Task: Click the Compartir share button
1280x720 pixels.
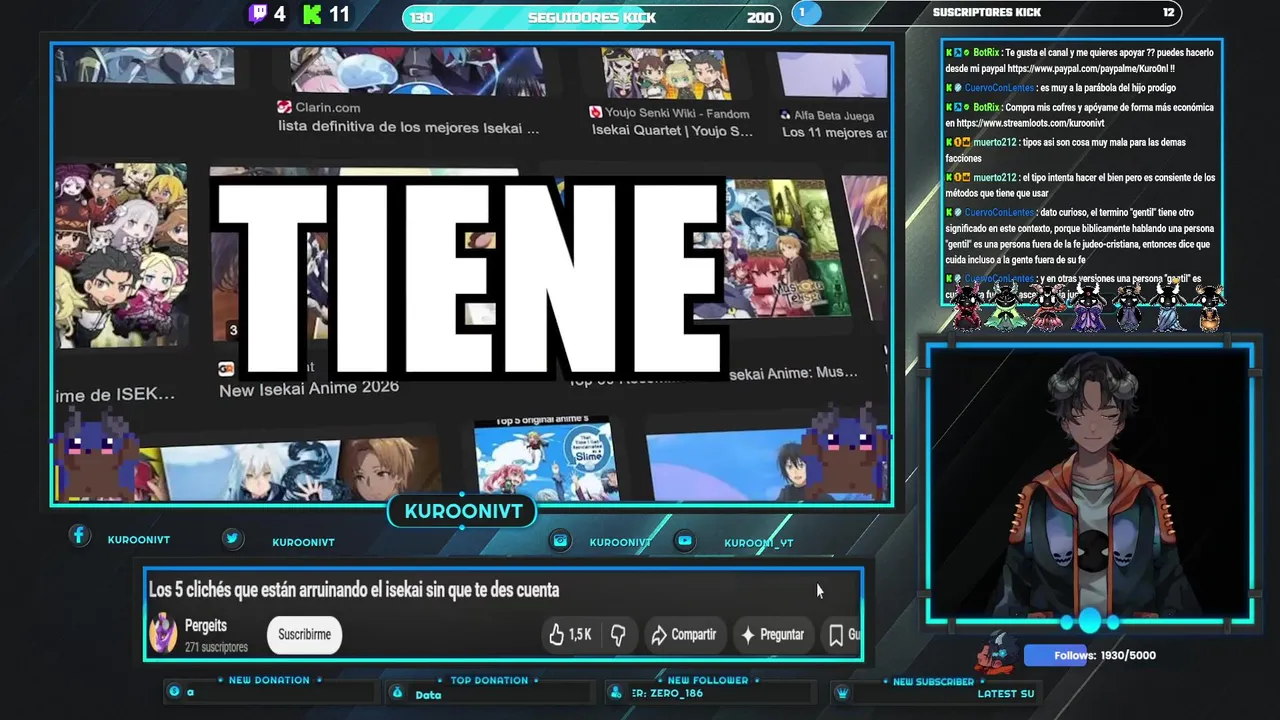Action: tap(684, 634)
